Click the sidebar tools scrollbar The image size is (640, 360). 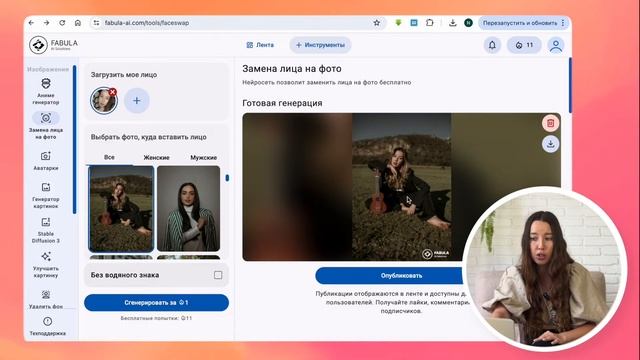tap(75, 140)
